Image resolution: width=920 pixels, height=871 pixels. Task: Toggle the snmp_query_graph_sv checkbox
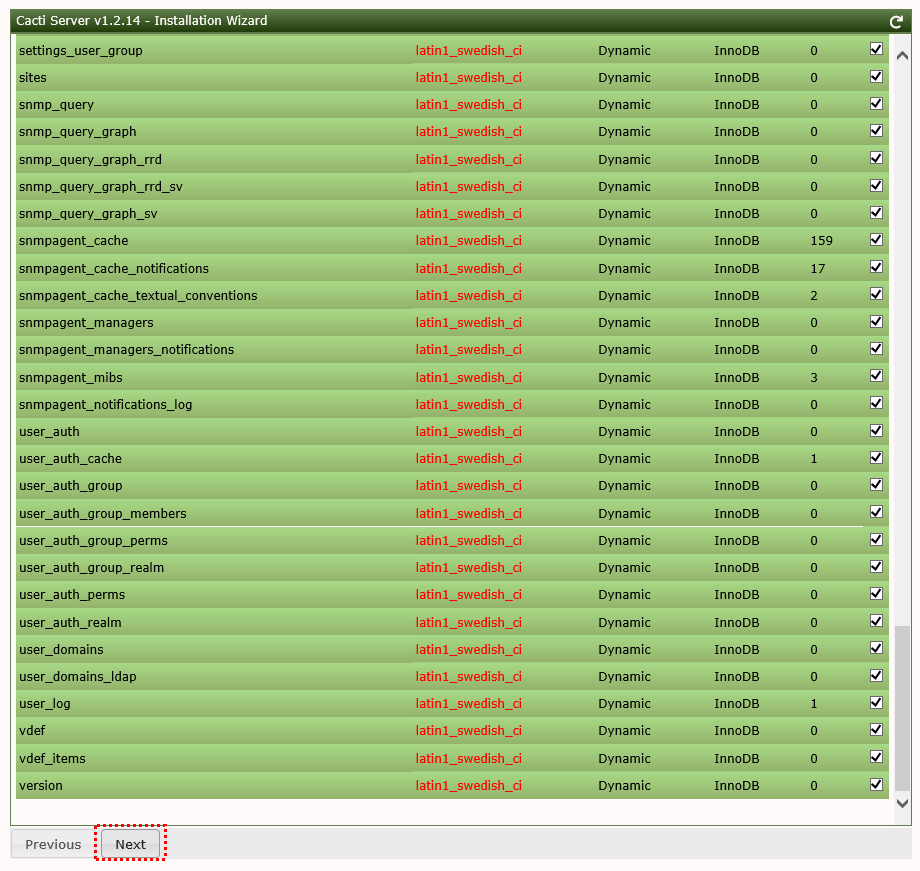[876, 212]
